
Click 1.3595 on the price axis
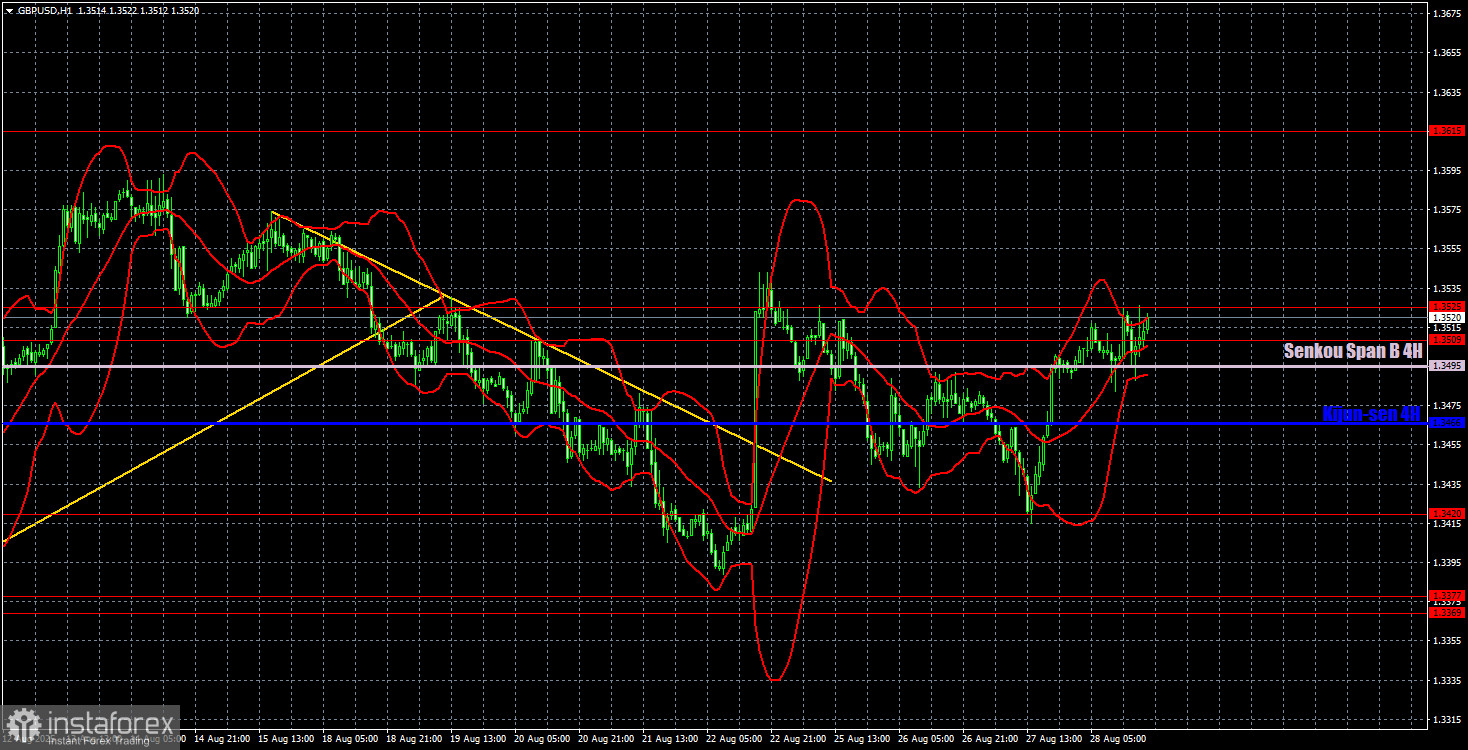tap(1447, 171)
